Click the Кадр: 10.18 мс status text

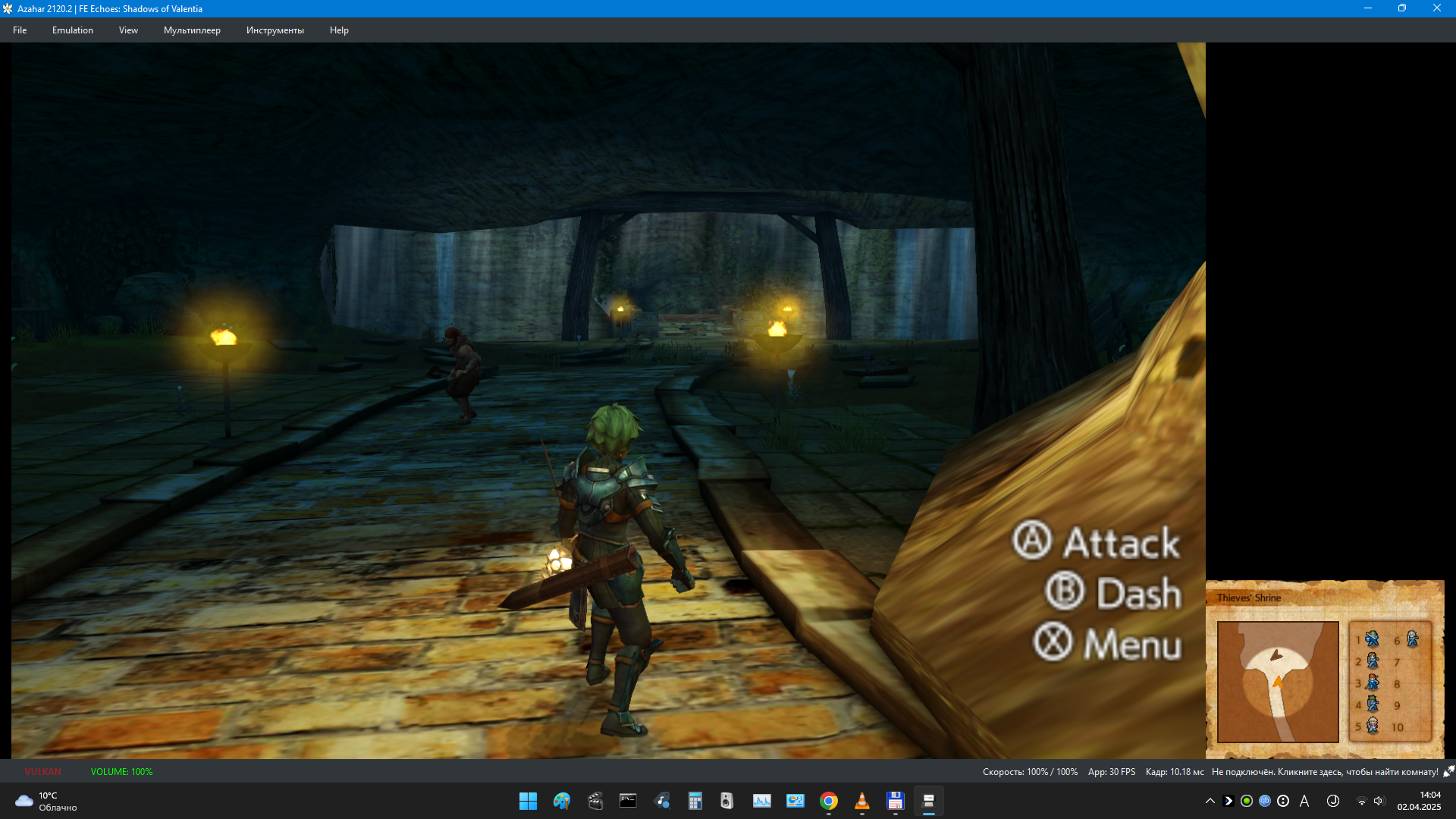(x=1174, y=772)
